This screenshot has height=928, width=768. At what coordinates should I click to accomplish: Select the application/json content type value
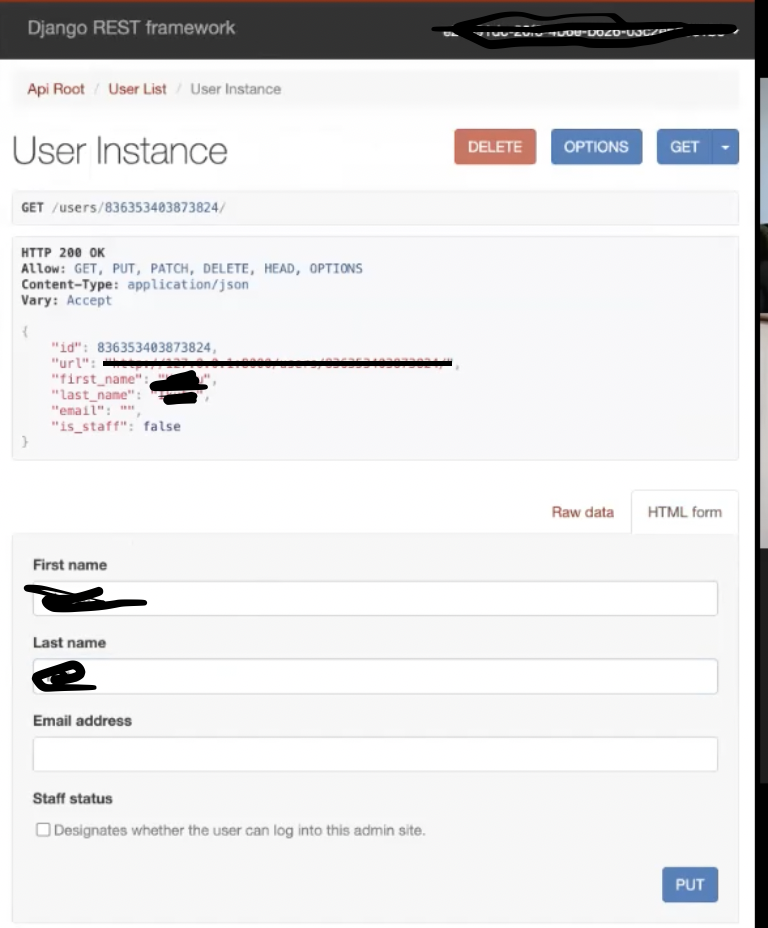click(188, 285)
